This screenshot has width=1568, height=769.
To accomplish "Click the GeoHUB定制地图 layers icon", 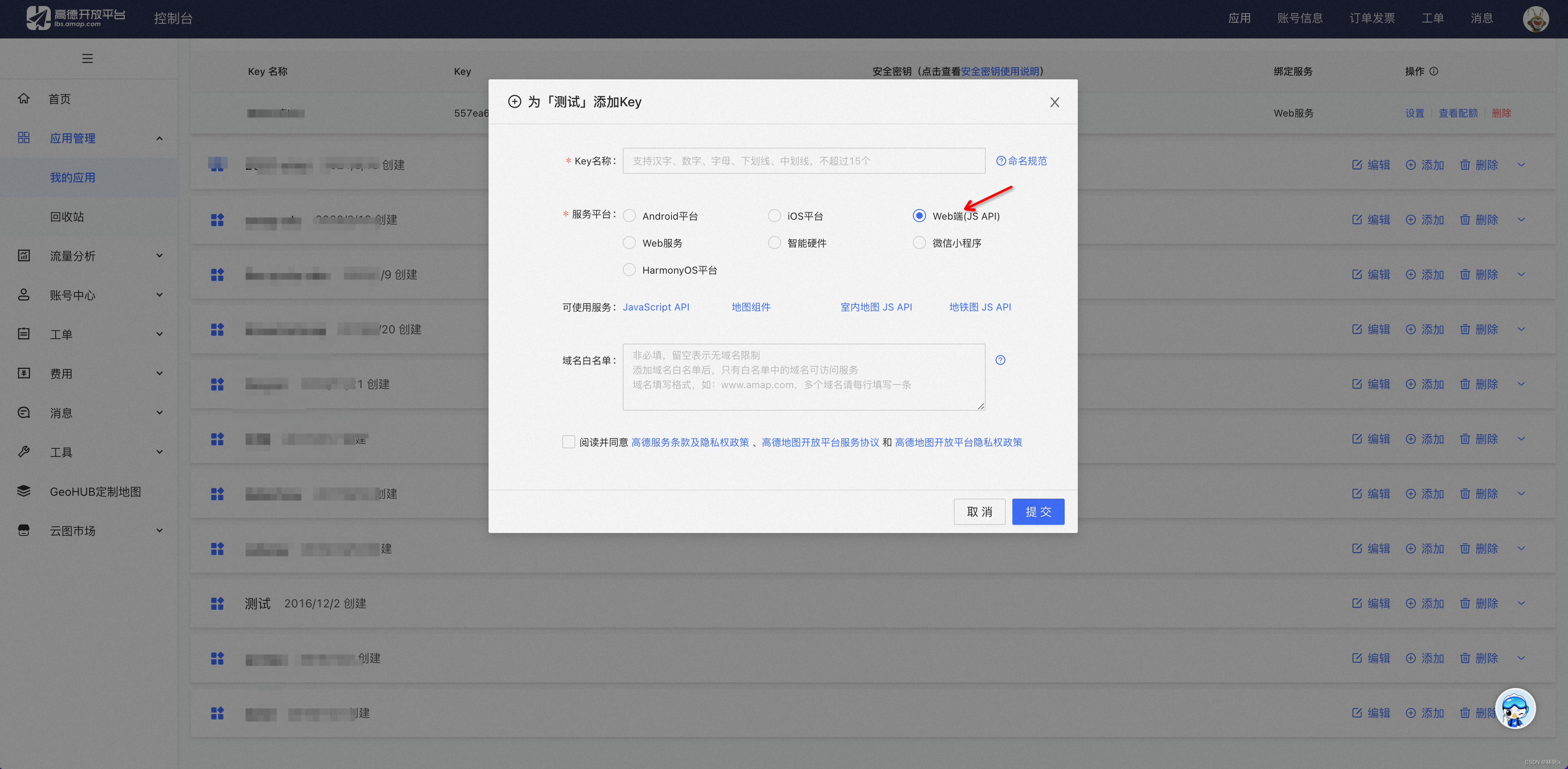I will (x=24, y=491).
